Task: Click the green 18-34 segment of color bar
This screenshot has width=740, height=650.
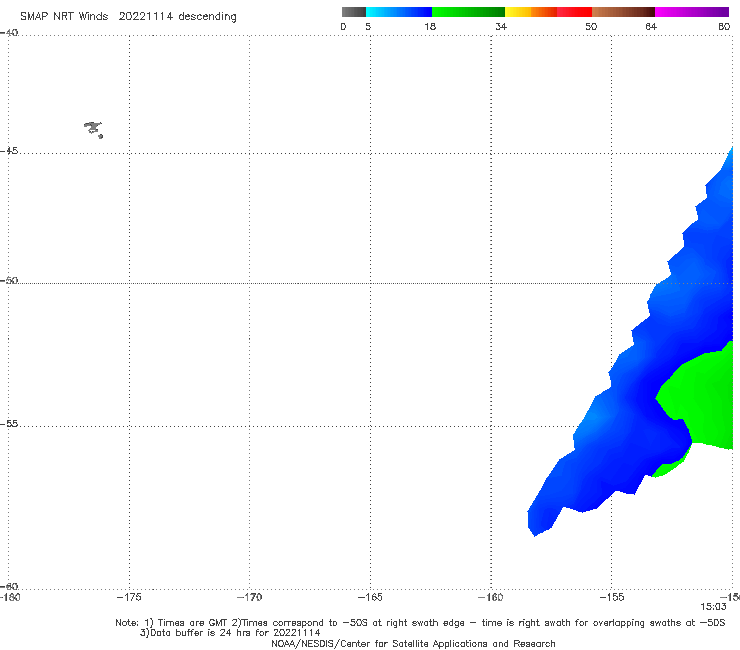Action: [469, 12]
